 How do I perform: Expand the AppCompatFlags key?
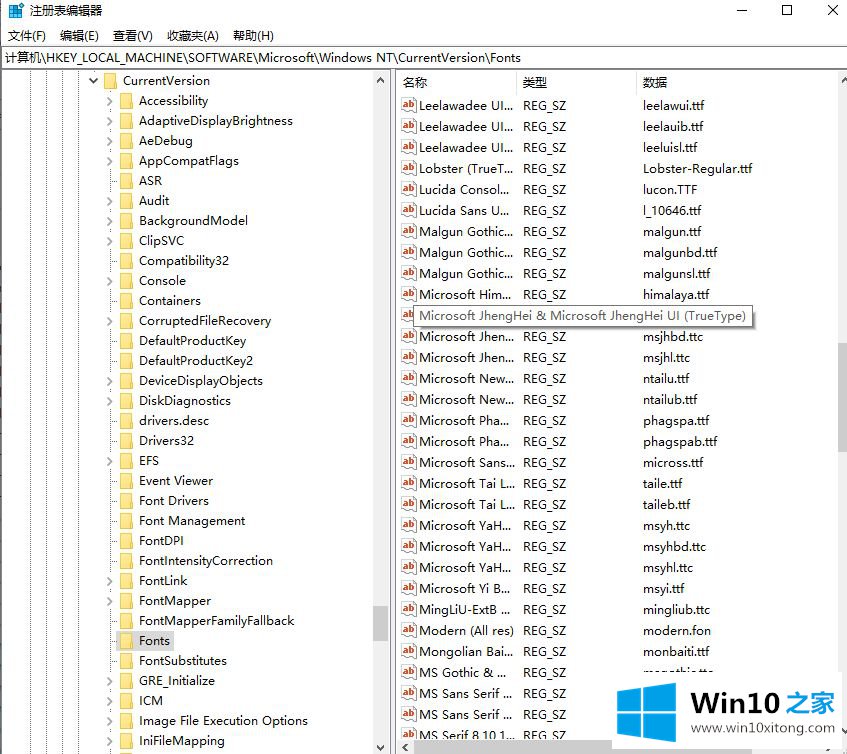pyautogui.click(x=110, y=161)
